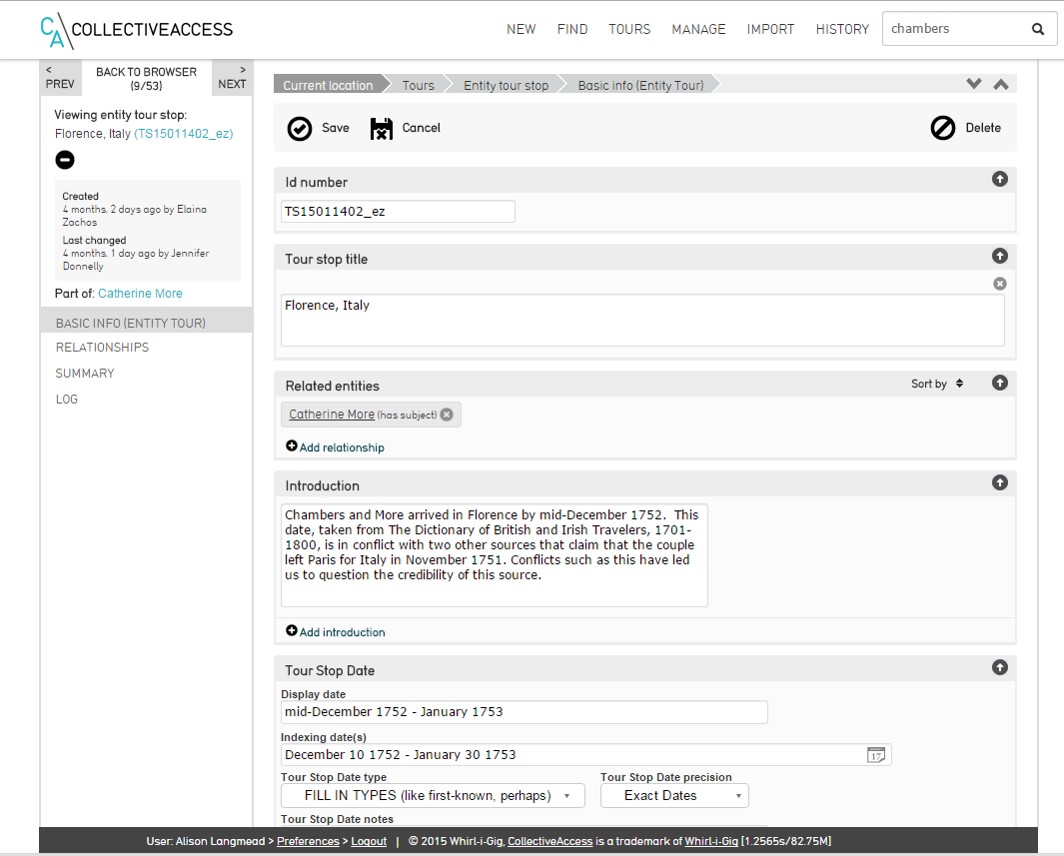Open the Whirl-i-Gig footer link
Screen dimensions: 1064x856
point(711,841)
